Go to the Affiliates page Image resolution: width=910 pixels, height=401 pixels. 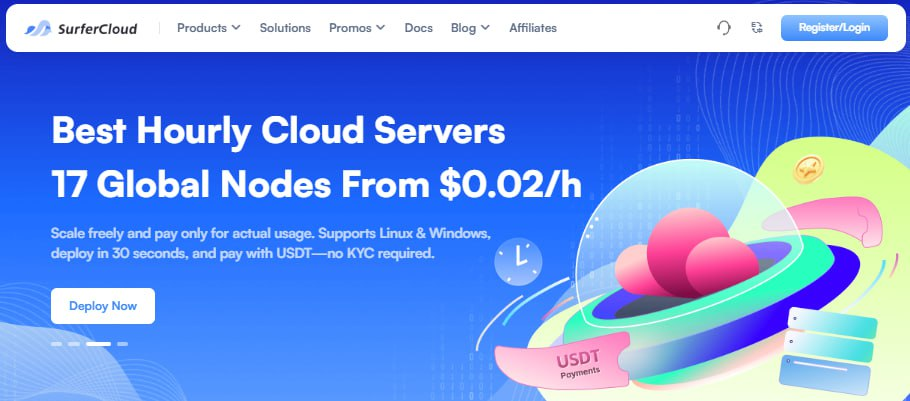533,28
